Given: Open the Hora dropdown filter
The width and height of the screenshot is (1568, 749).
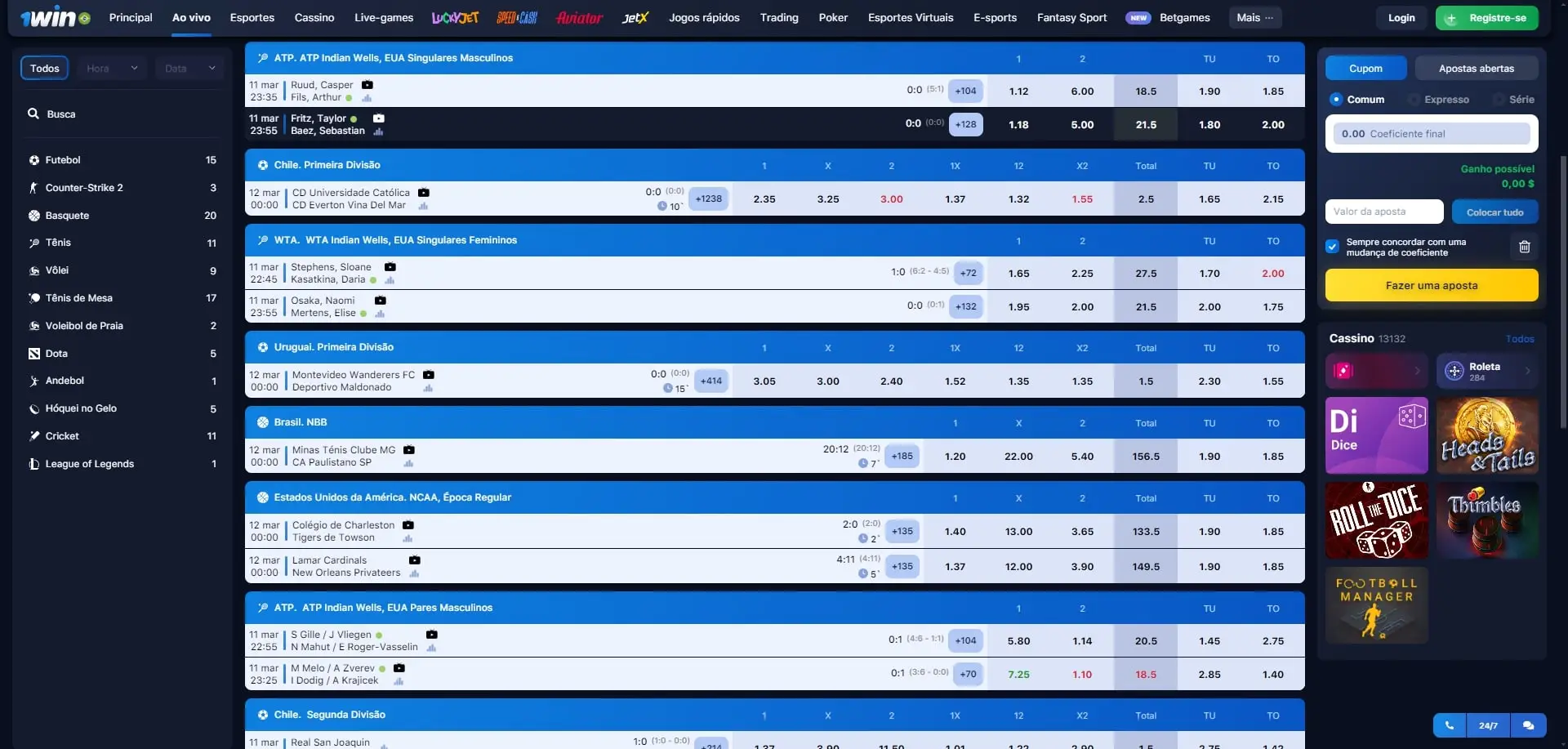Looking at the screenshot, I should (111, 69).
